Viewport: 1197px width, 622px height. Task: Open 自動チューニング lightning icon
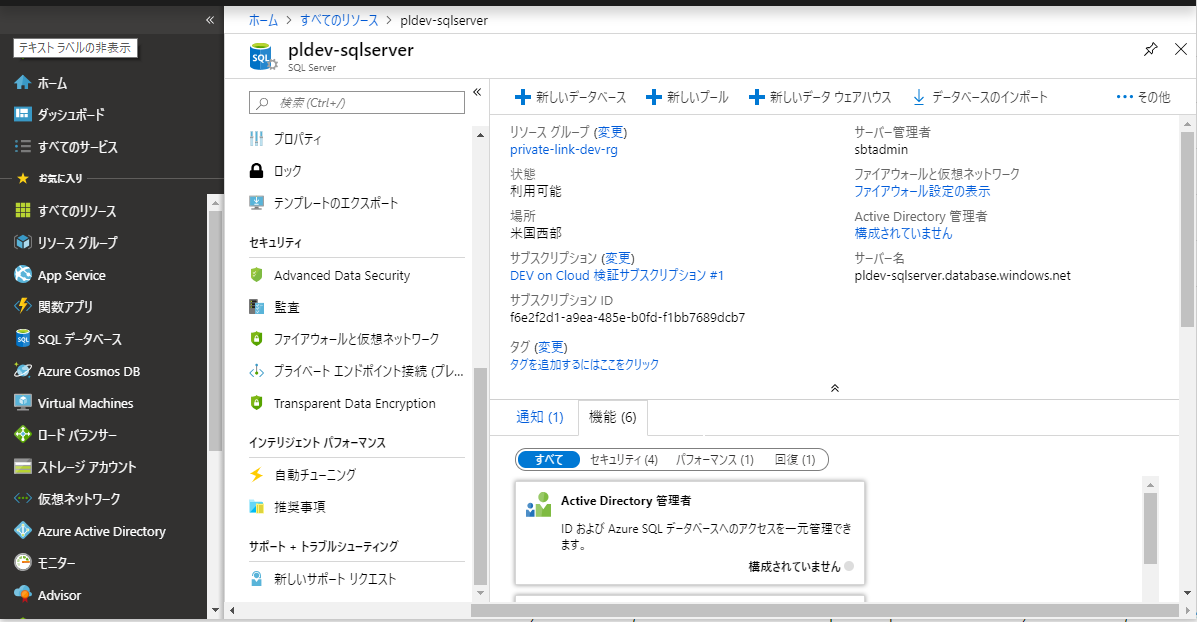(256, 475)
